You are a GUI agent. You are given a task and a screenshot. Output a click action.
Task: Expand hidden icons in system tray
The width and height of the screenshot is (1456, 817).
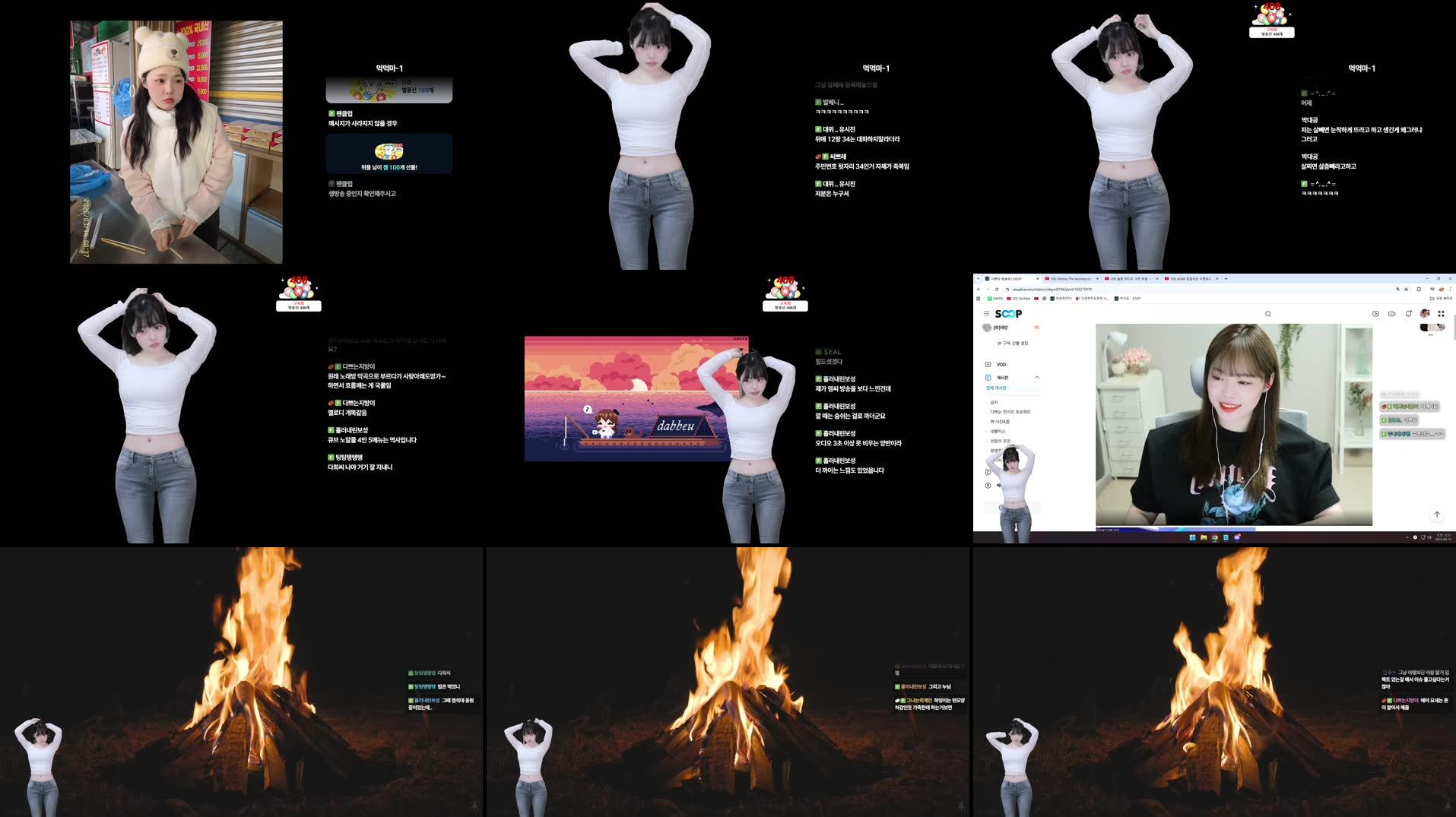1407,537
